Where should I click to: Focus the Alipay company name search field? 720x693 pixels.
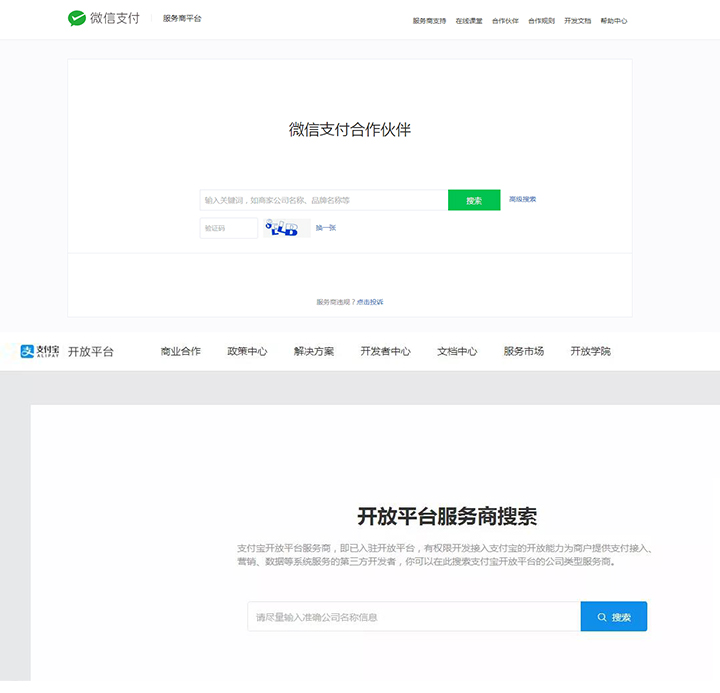pyautogui.click(x=414, y=617)
